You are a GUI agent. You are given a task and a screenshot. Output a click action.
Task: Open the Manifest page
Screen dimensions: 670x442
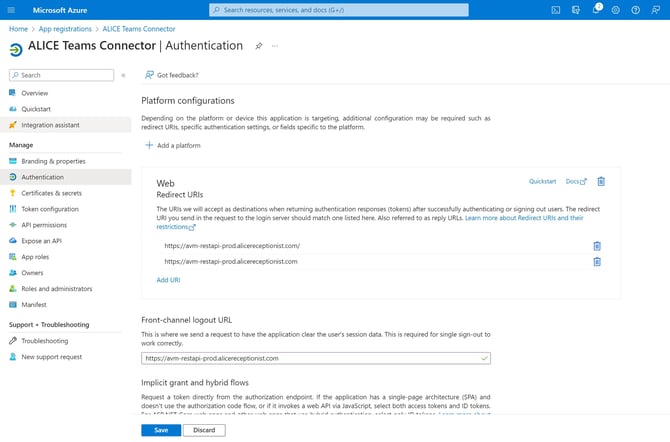pyautogui.click(x=34, y=305)
